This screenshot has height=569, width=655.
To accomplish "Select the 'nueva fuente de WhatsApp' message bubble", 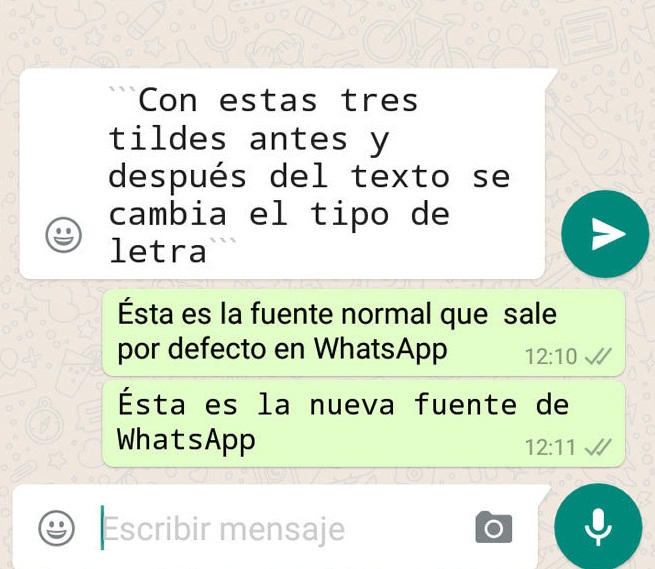I will [x=363, y=423].
